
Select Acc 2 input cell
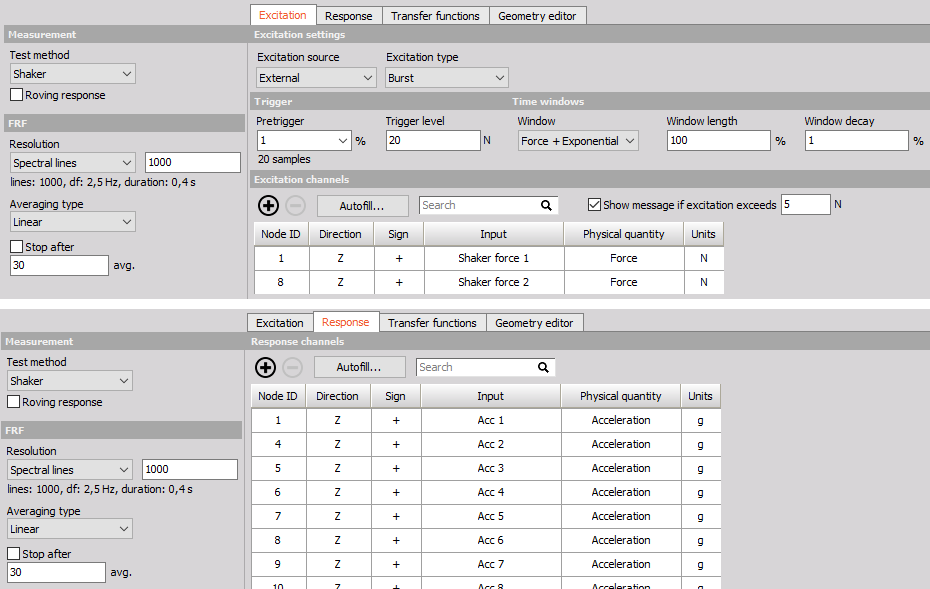click(x=491, y=444)
